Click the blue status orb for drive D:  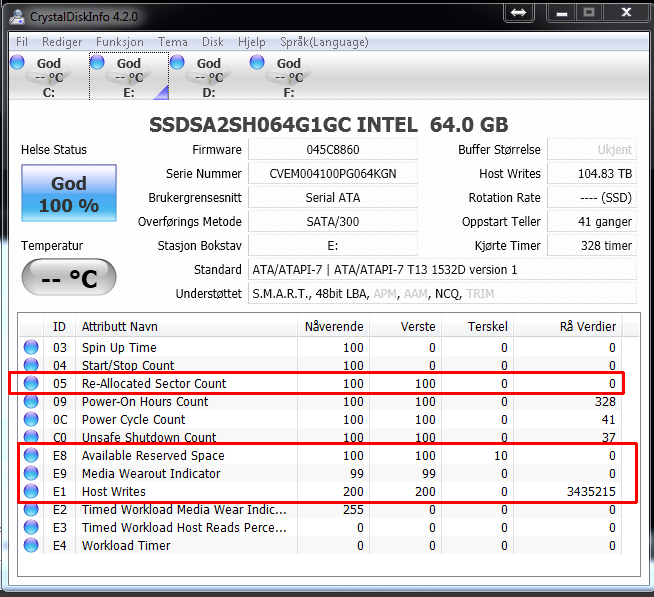pos(177,62)
